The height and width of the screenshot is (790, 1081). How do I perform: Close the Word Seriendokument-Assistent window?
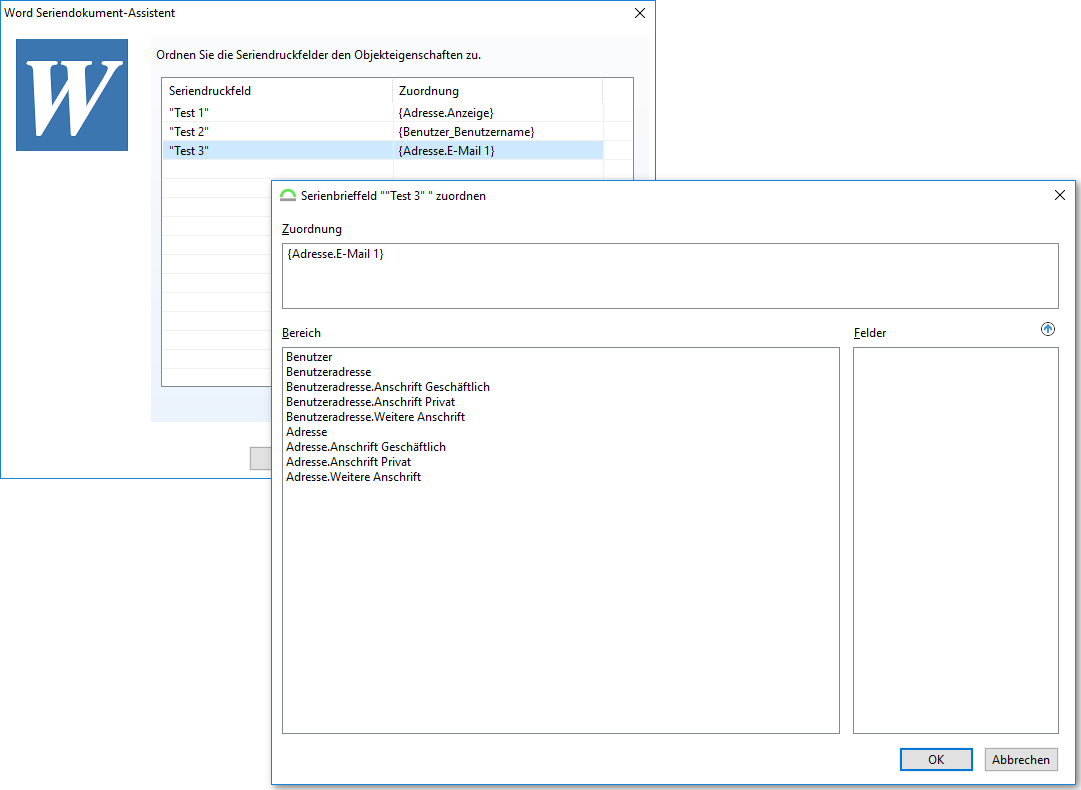coord(640,13)
